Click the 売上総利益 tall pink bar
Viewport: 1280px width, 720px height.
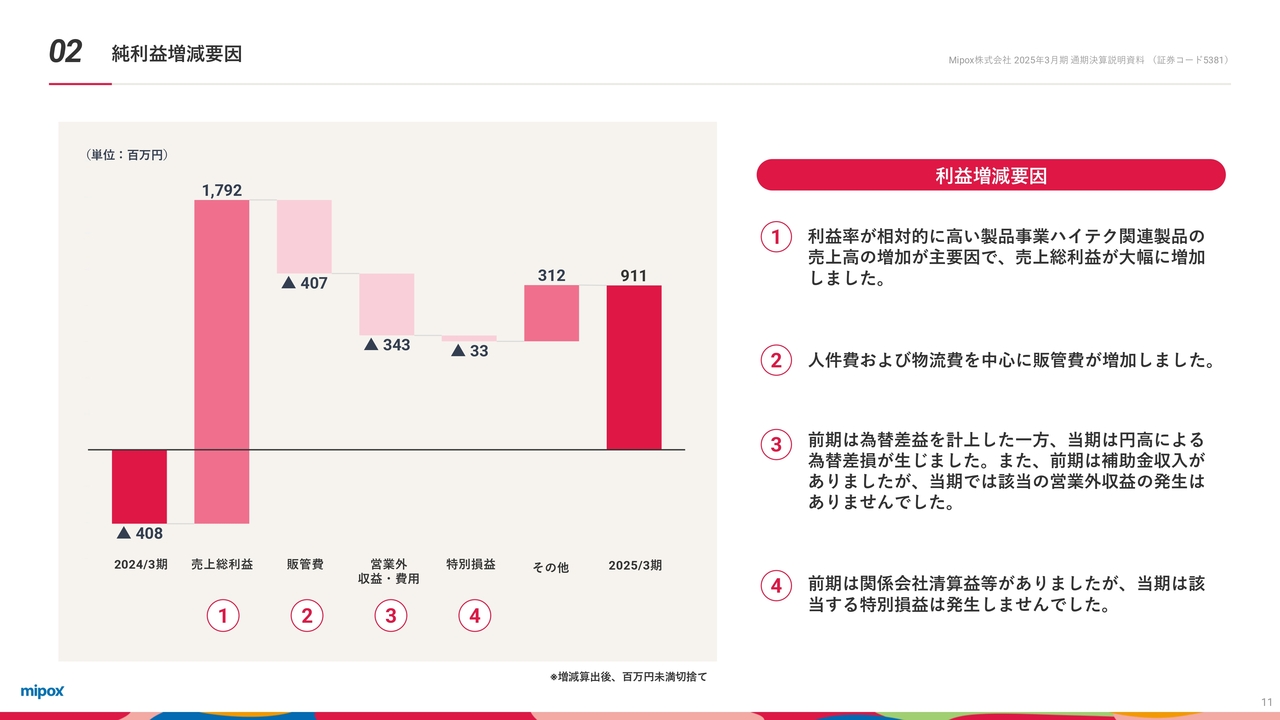click(x=222, y=361)
